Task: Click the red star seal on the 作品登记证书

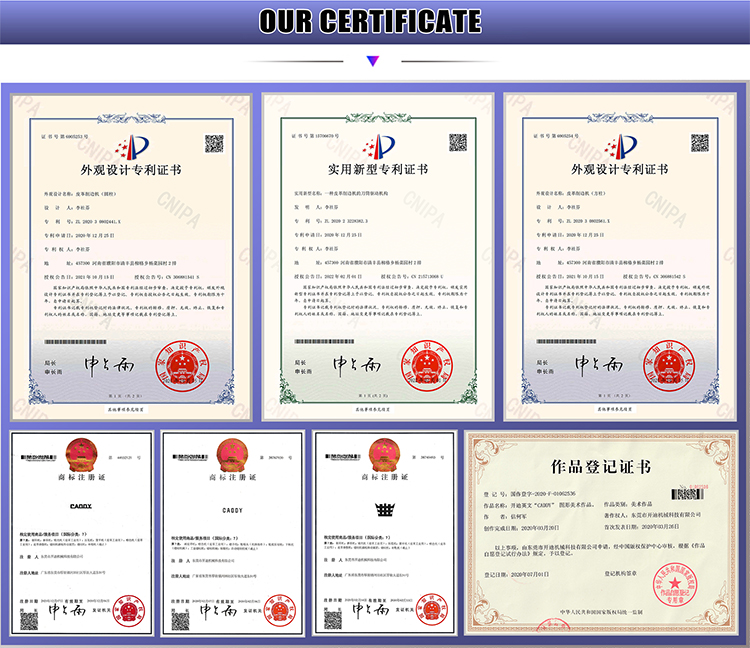Action: click(675, 584)
